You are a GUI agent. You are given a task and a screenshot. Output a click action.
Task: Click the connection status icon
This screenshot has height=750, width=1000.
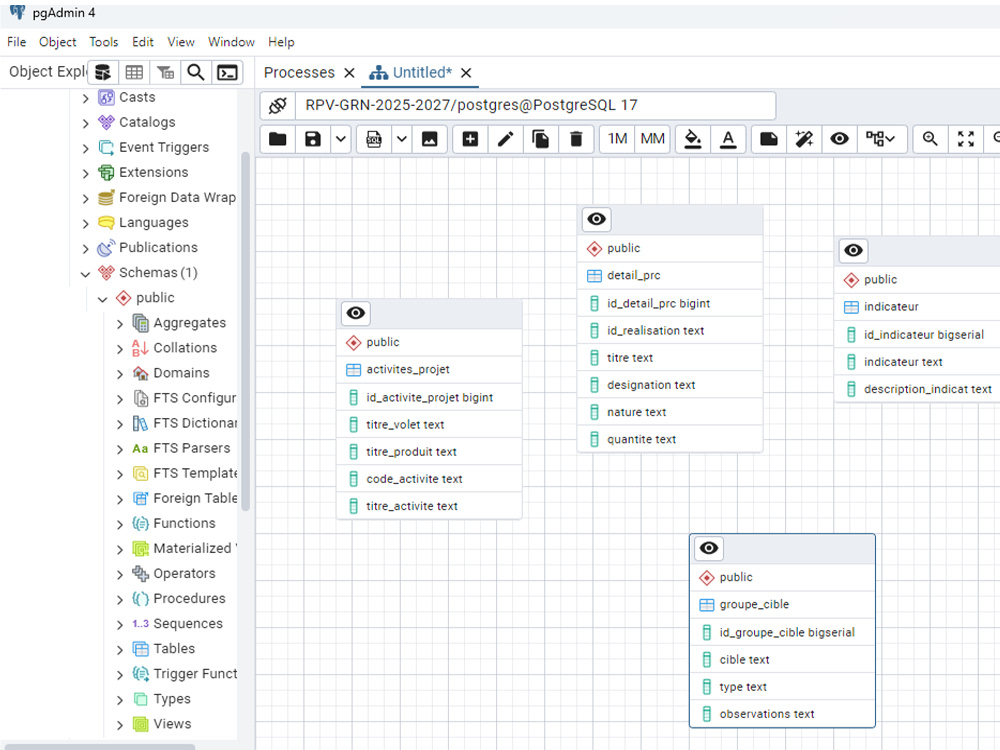(277, 105)
